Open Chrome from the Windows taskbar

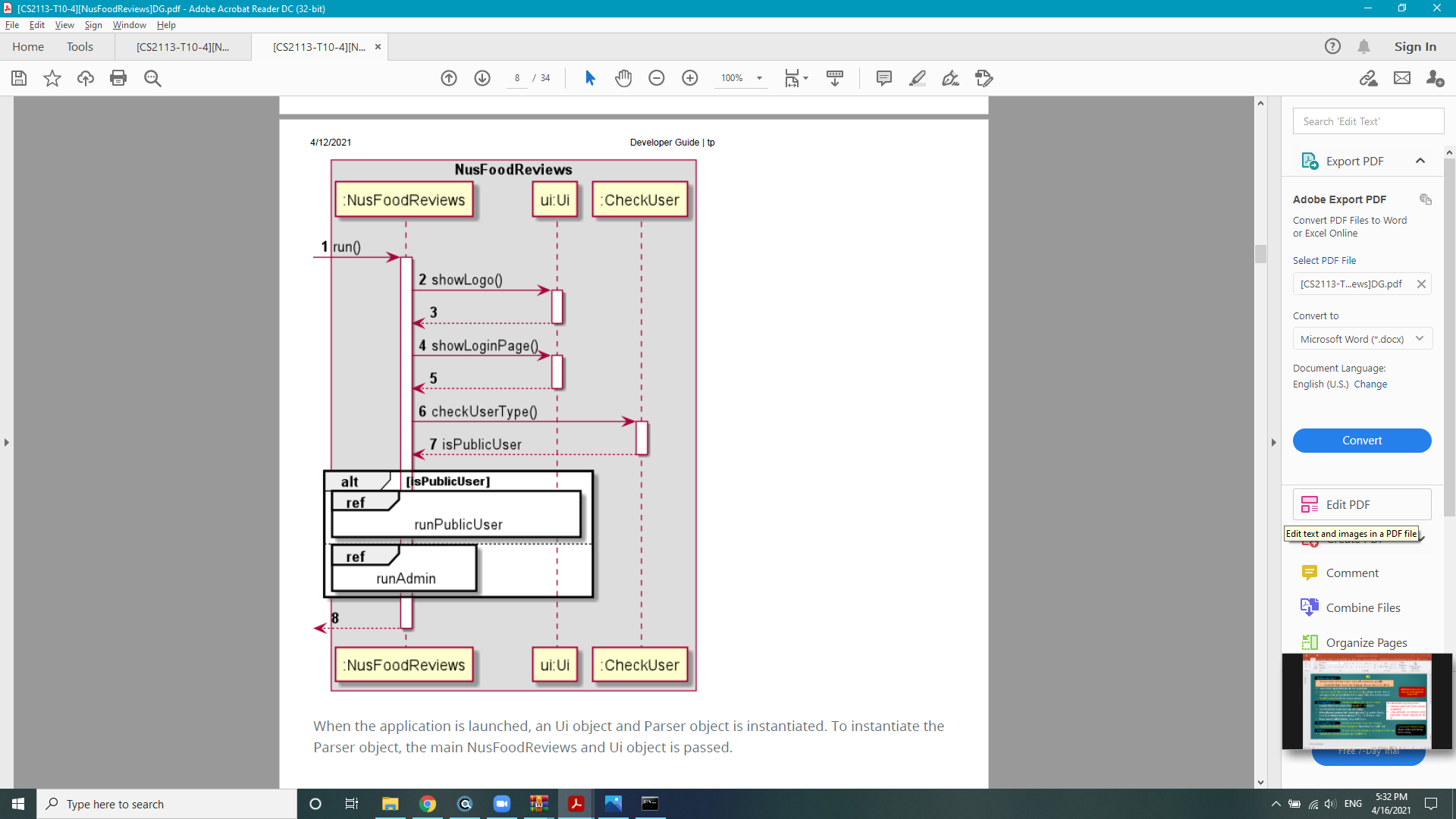428,804
